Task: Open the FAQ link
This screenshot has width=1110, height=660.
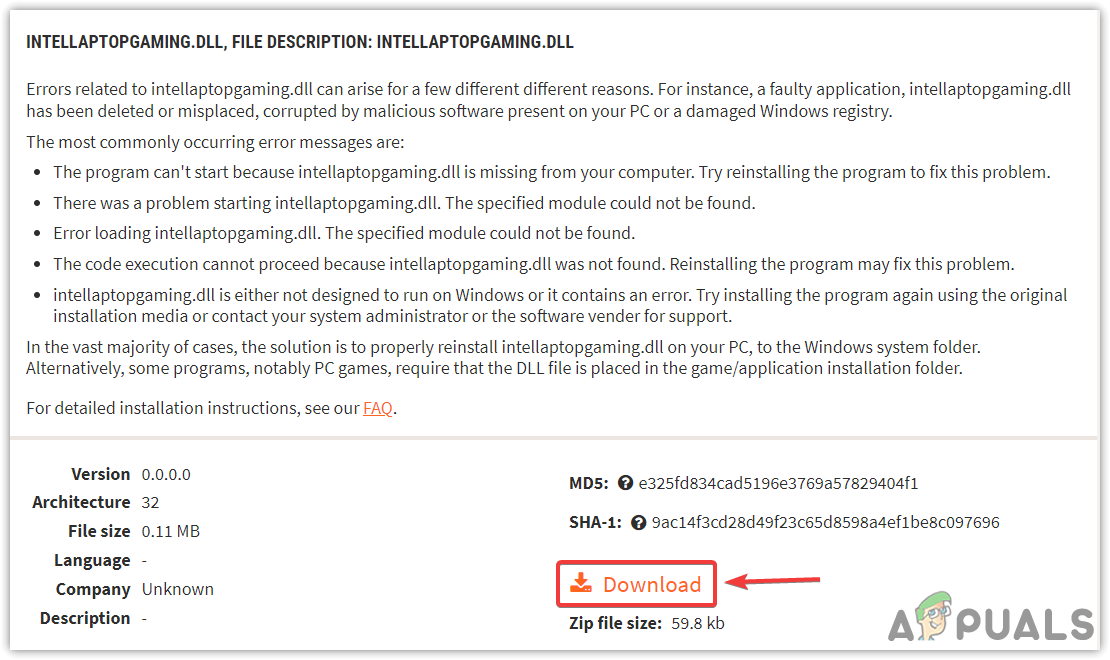Action: (378, 408)
